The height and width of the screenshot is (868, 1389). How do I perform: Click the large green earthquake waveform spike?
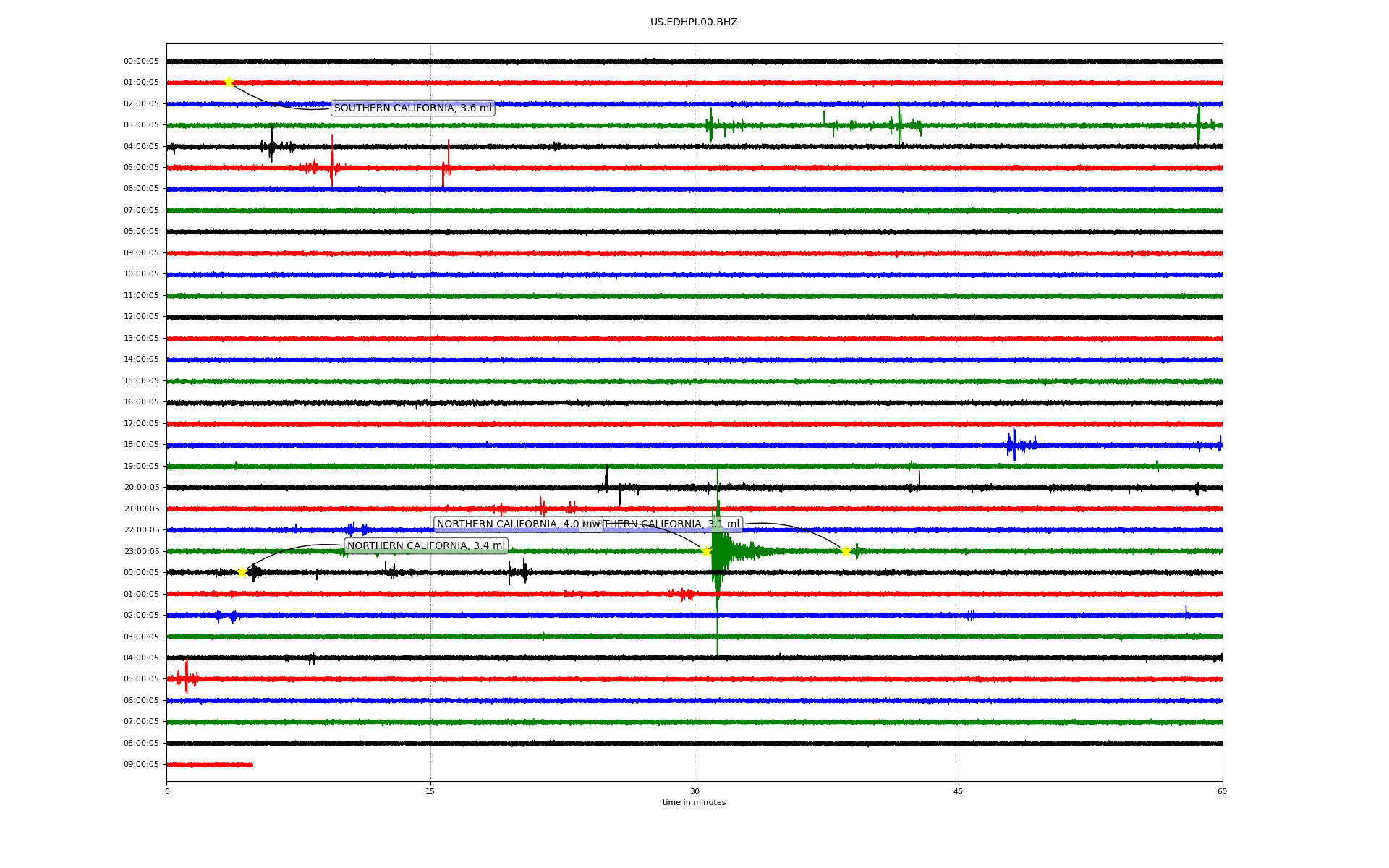(718, 551)
